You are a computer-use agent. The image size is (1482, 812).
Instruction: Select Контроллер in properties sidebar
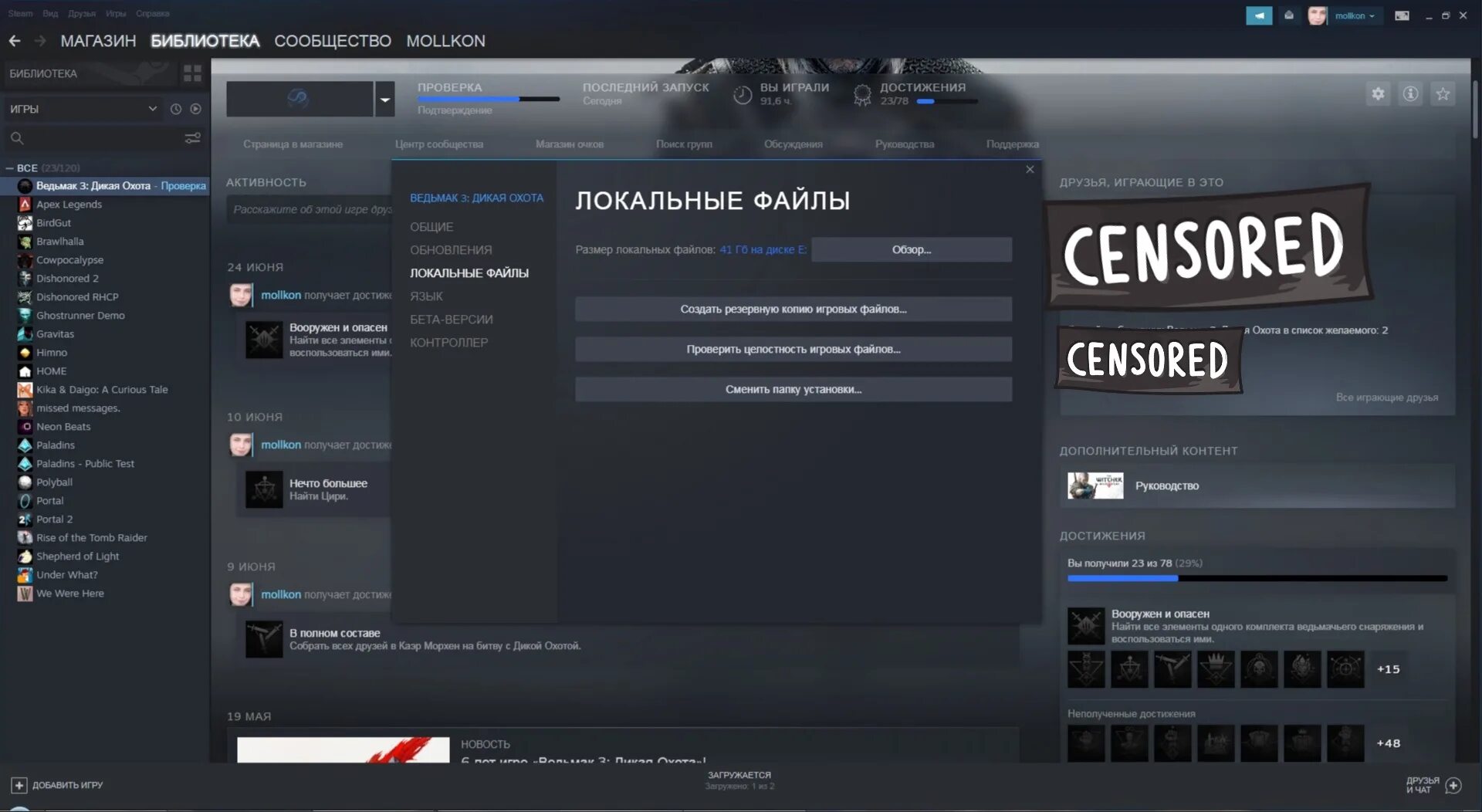[x=448, y=343]
